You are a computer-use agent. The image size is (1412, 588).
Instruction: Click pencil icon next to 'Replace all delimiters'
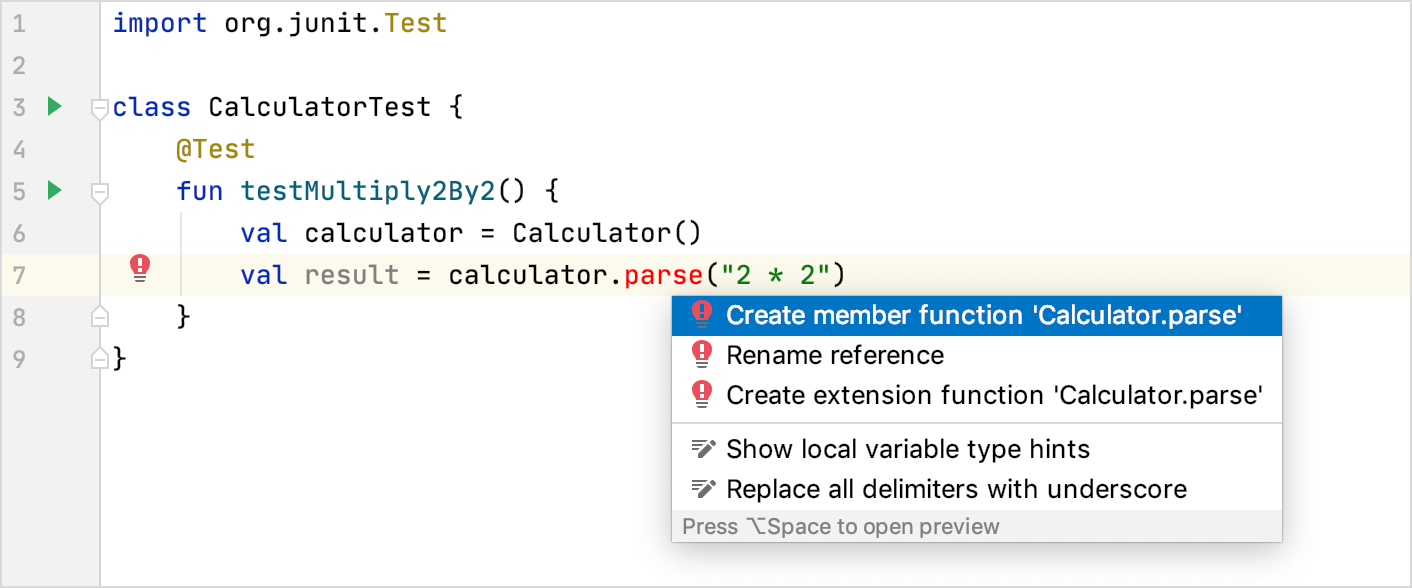point(701,489)
